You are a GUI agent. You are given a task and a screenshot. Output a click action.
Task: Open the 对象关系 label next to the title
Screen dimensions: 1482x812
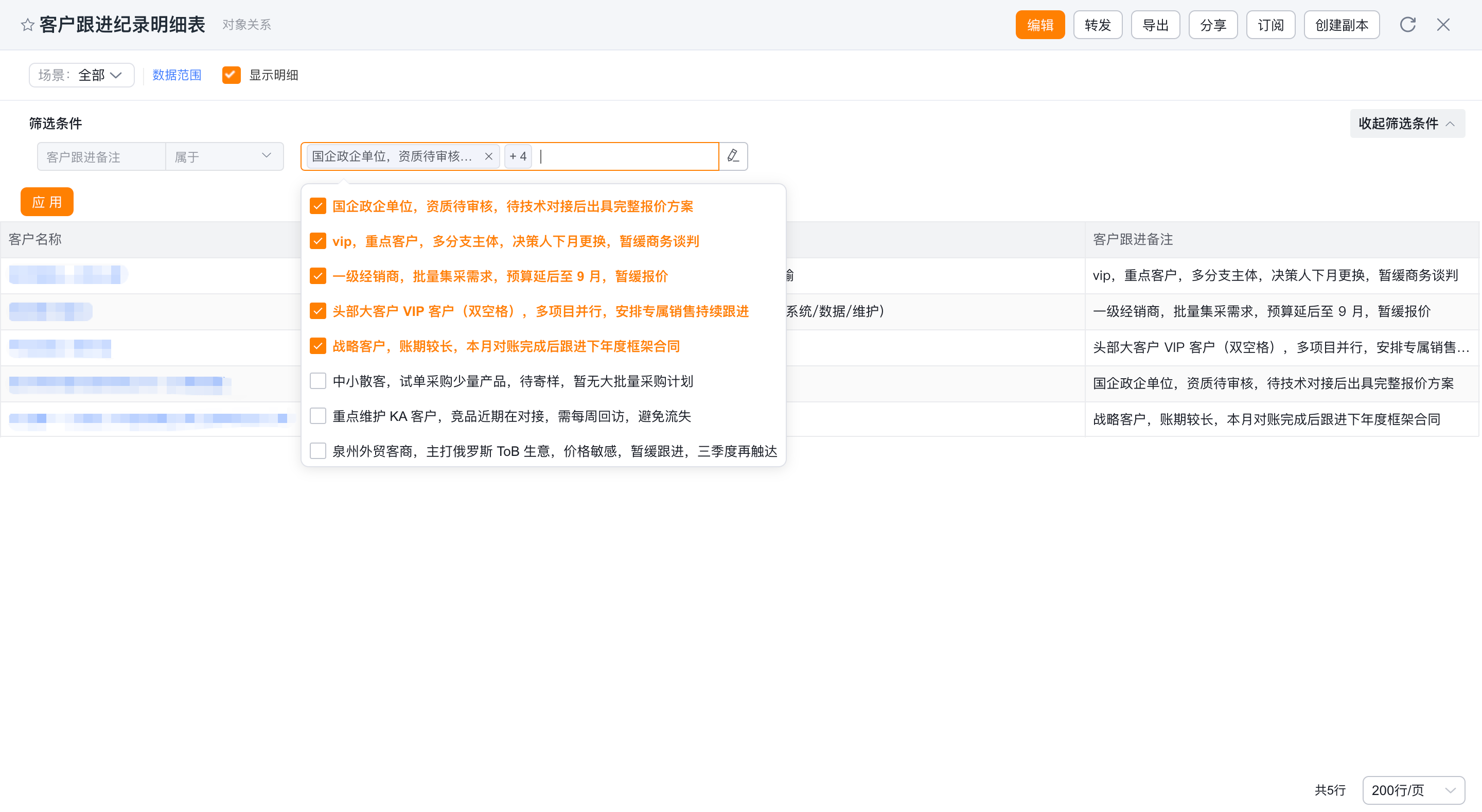(246, 25)
